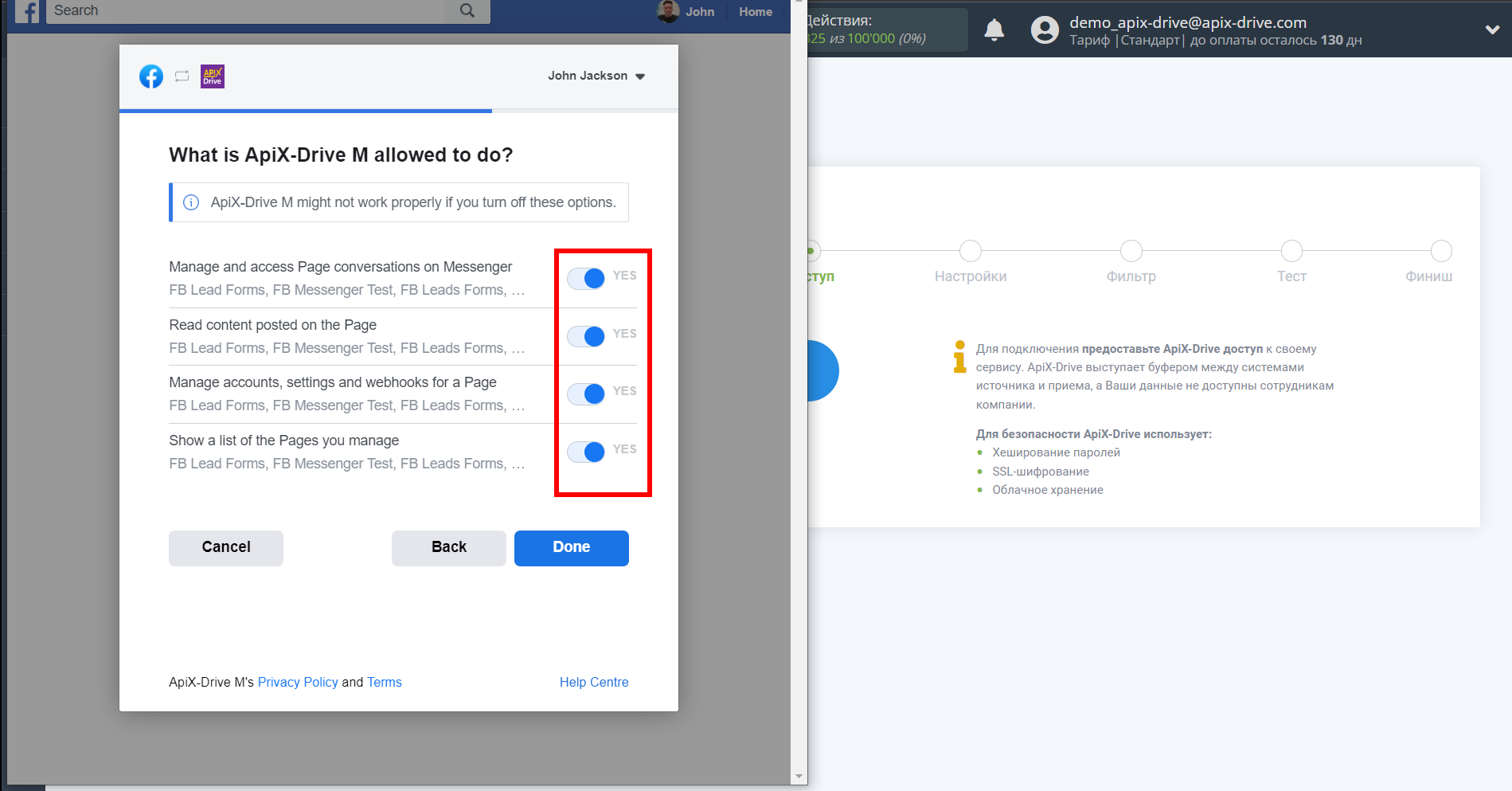1512x791 pixels.
Task: Toggle Show a list of Pages switch
Action: coord(586,452)
